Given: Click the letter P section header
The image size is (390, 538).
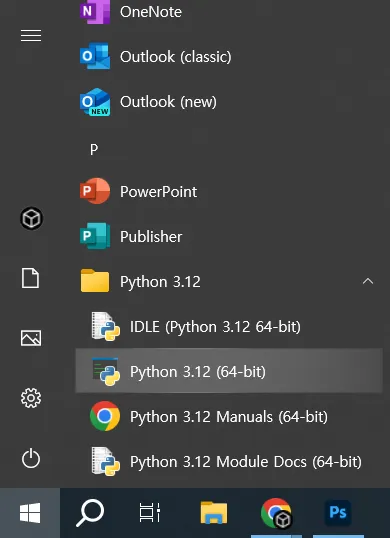Looking at the screenshot, I should click(x=94, y=150).
